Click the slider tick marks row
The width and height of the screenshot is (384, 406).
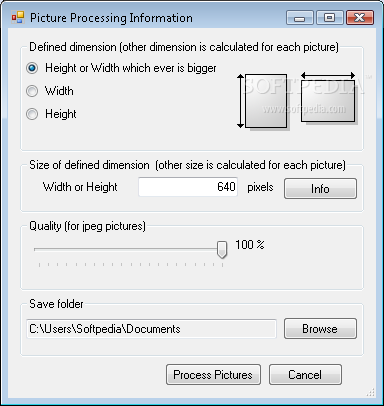pyautogui.click(x=131, y=265)
